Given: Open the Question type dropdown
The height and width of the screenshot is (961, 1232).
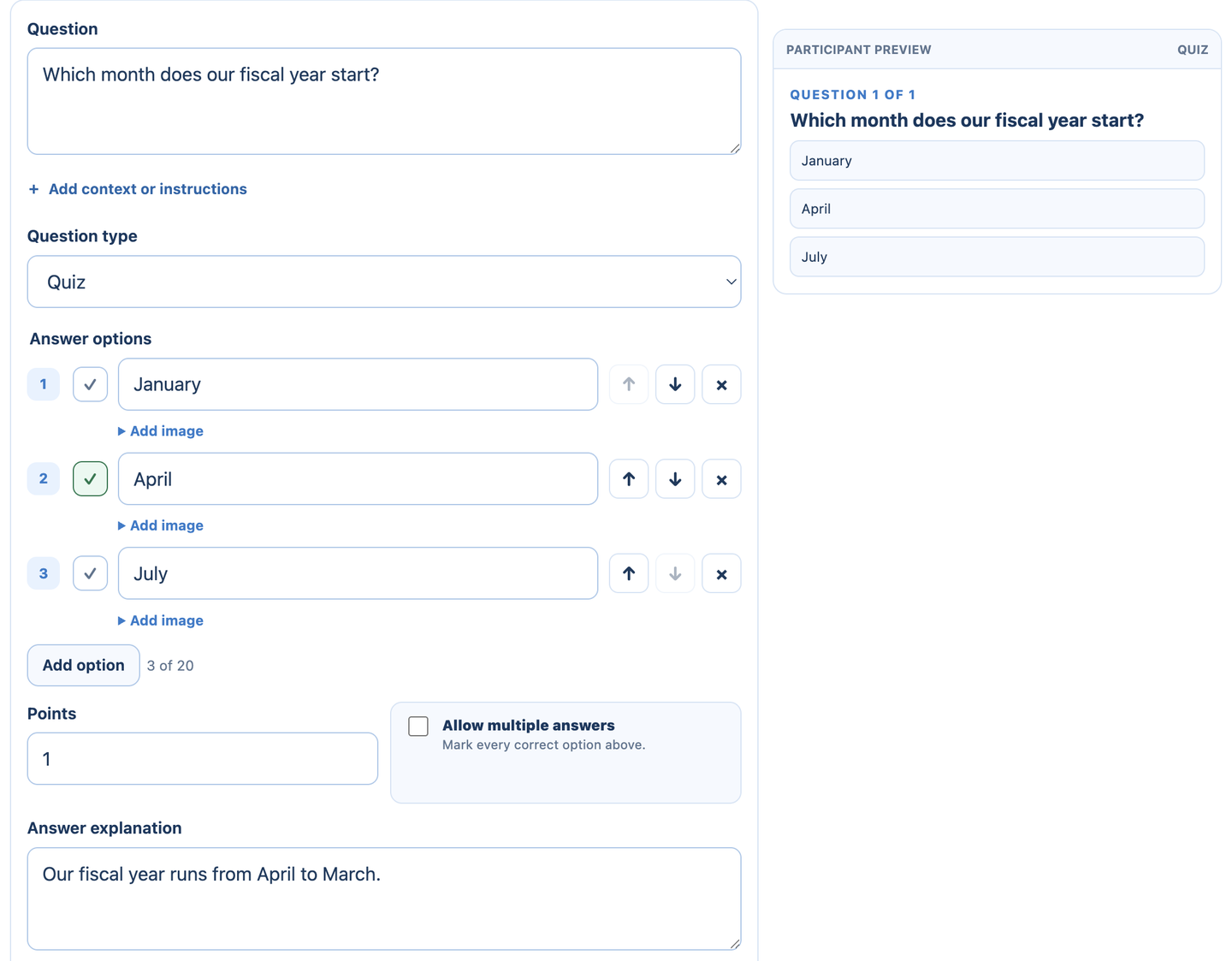Looking at the screenshot, I should (x=384, y=282).
